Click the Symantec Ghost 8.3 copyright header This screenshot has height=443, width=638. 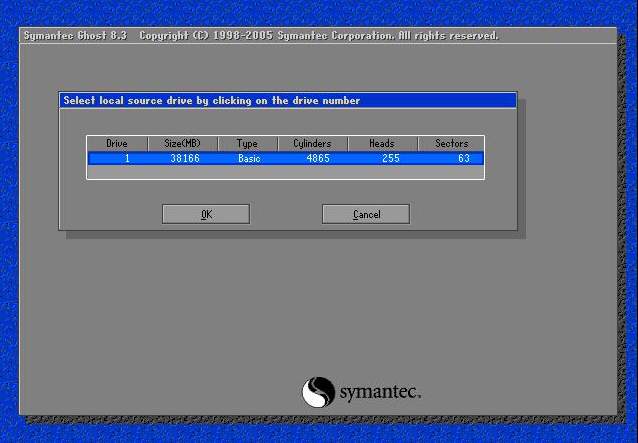coord(260,35)
